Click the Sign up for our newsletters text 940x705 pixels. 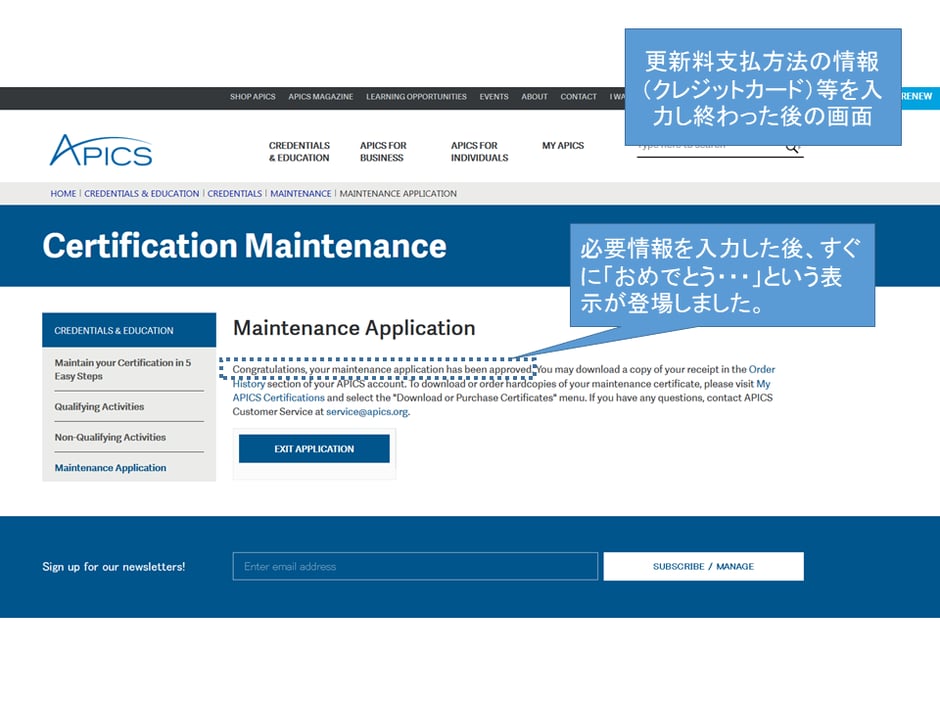tap(114, 567)
